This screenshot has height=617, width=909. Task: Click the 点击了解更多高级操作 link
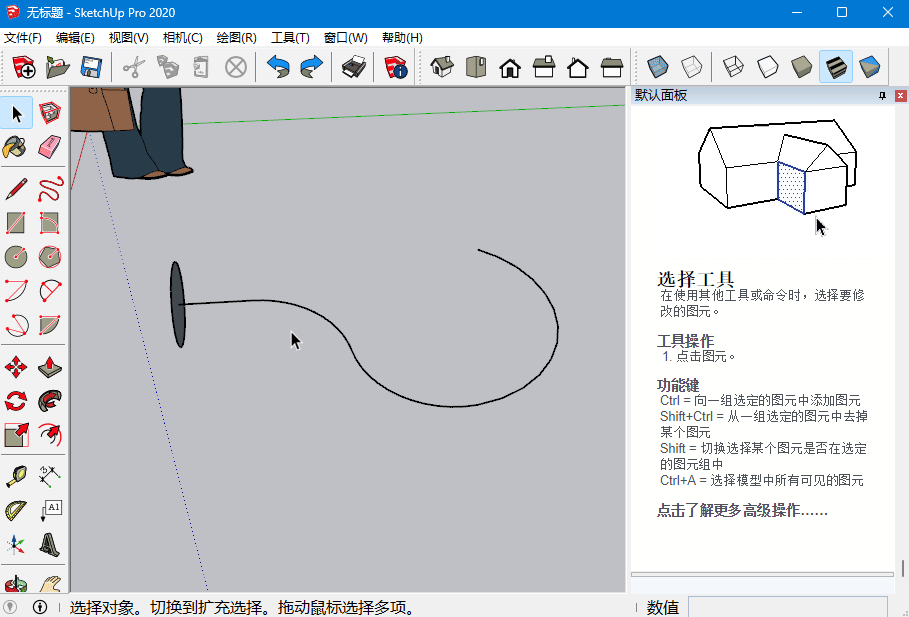[742, 511]
